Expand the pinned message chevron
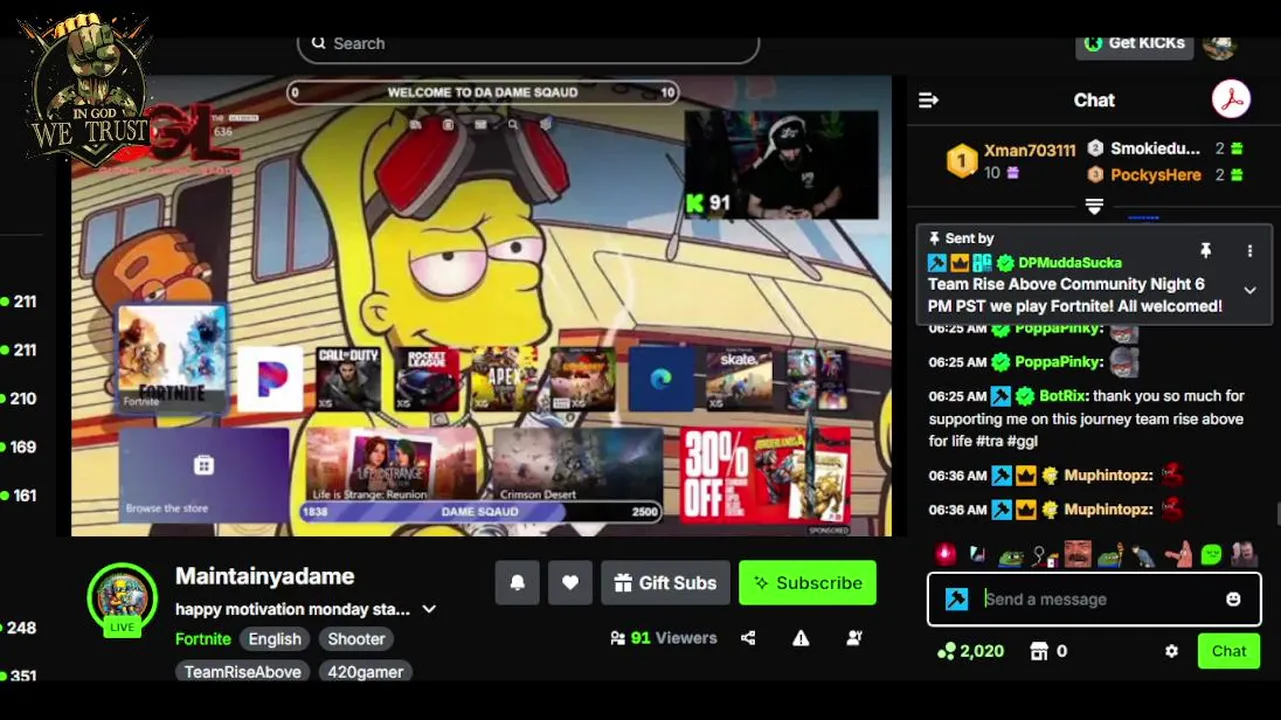This screenshot has height=720, width=1281. 1250,290
